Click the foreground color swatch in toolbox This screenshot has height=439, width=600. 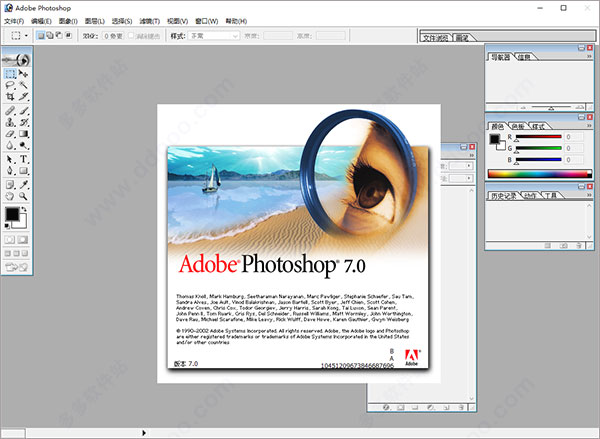(11, 214)
